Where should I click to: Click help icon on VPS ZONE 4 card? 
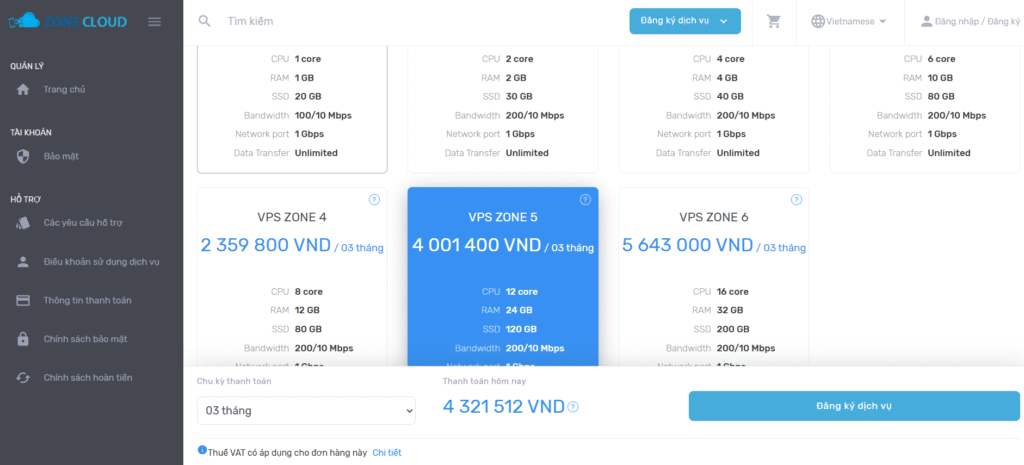[x=374, y=200]
